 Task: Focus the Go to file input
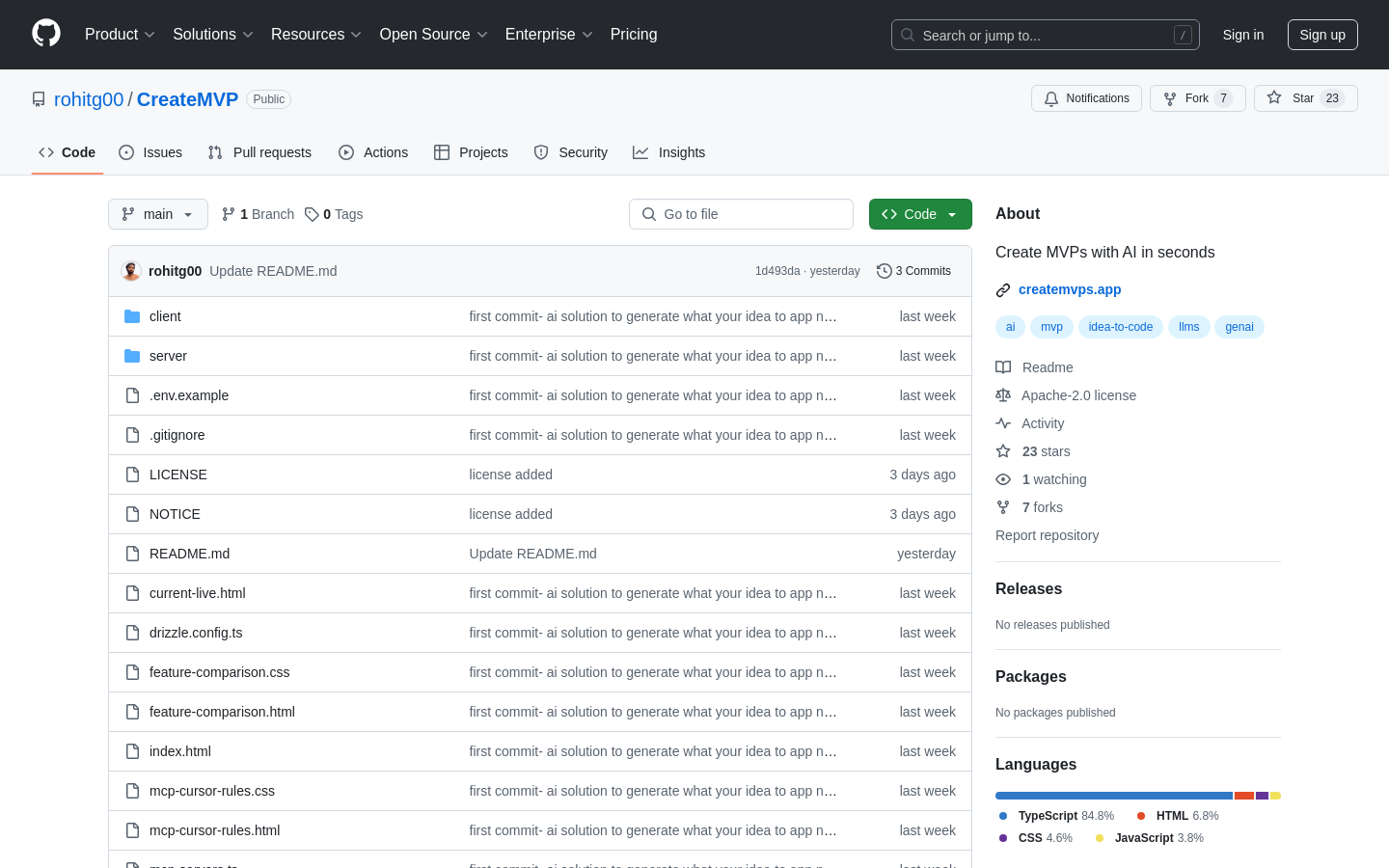point(741,214)
